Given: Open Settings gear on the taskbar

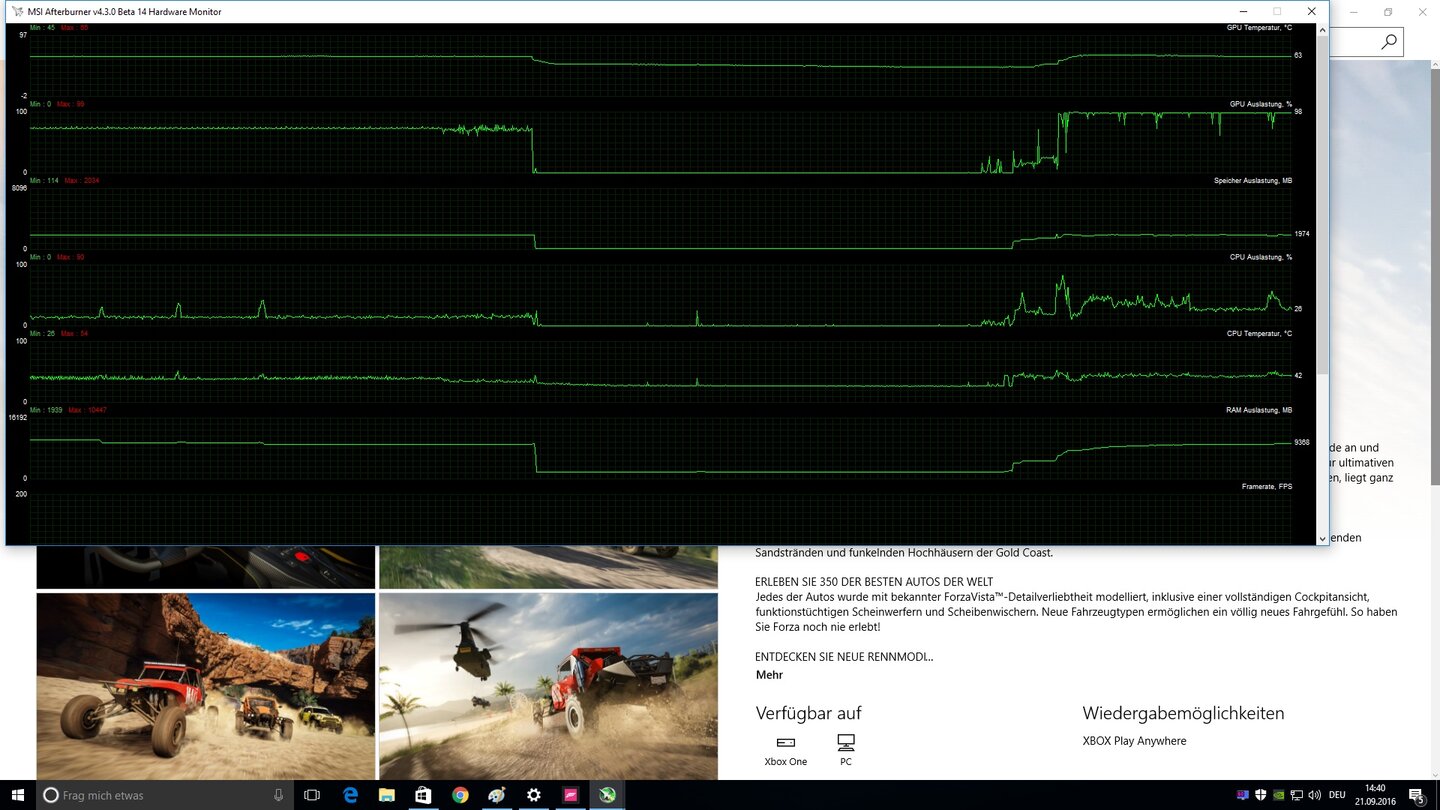Looking at the screenshot, I should click(534, 795).
